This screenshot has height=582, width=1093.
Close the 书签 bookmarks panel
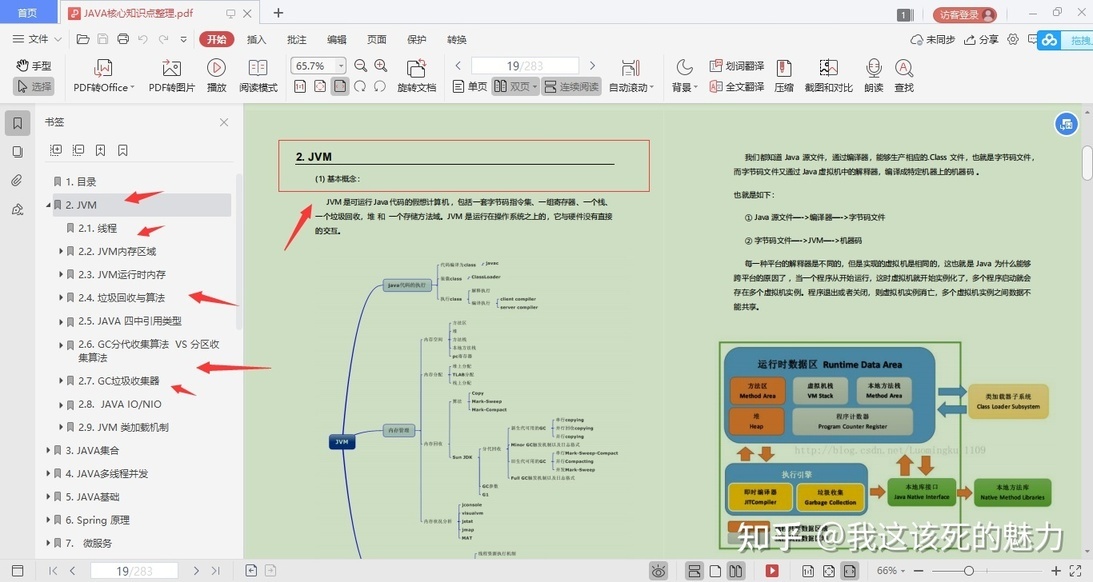coord(224,122)
